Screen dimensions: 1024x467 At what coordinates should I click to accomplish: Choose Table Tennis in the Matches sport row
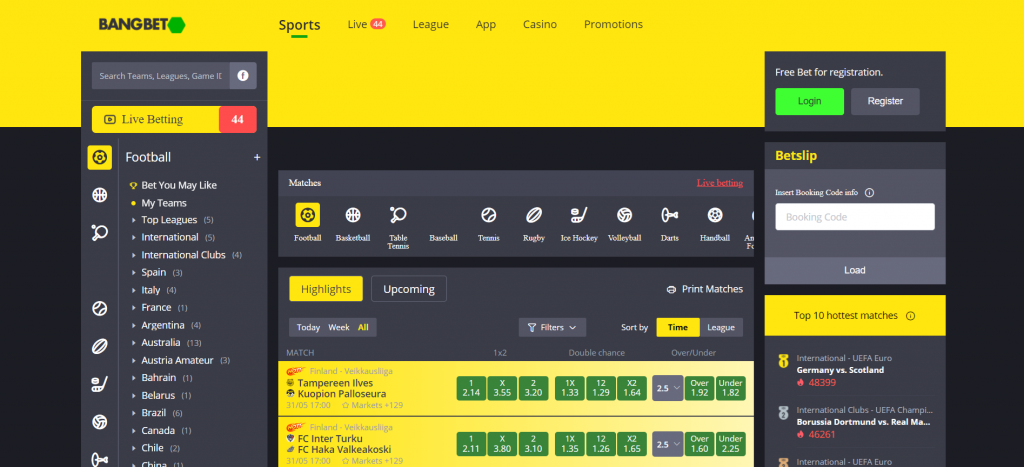[398, 227]
